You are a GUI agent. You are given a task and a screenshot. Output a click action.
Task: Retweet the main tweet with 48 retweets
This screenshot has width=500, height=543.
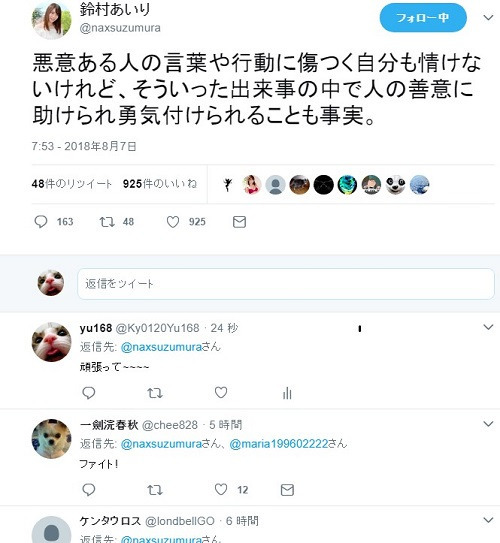[x=107, y=222]
